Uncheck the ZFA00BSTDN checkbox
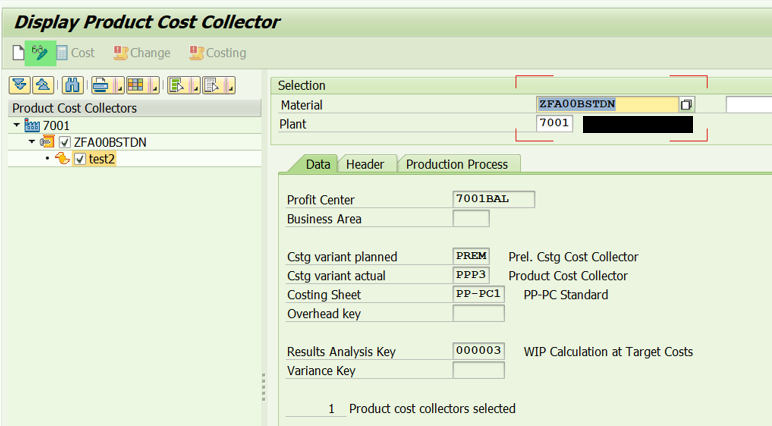This screenshot has width=772, height=426. point(64,142)
